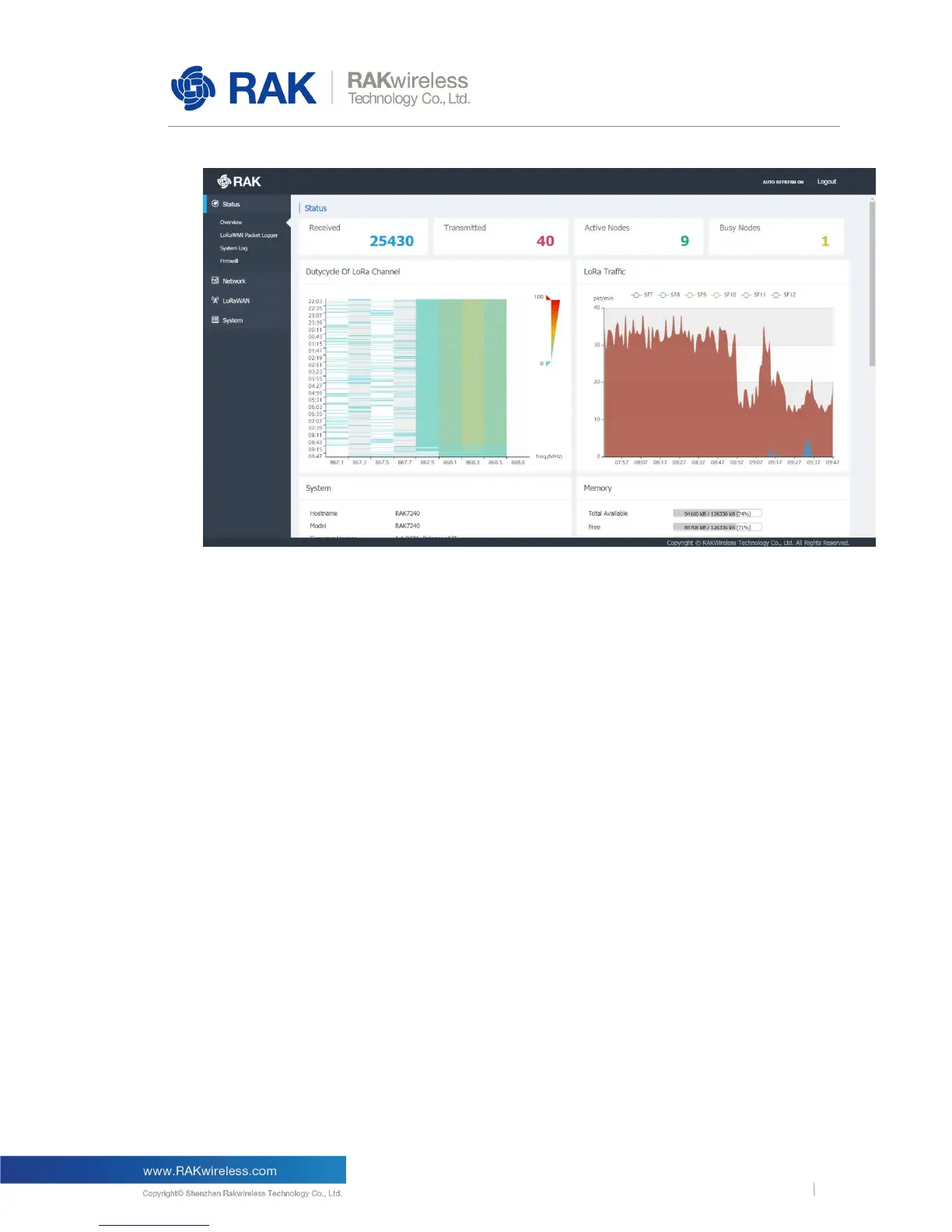This screenshot has width=952, height=1232.
Task: Click the Network icon in the sidebar
Action: point(215,281)
